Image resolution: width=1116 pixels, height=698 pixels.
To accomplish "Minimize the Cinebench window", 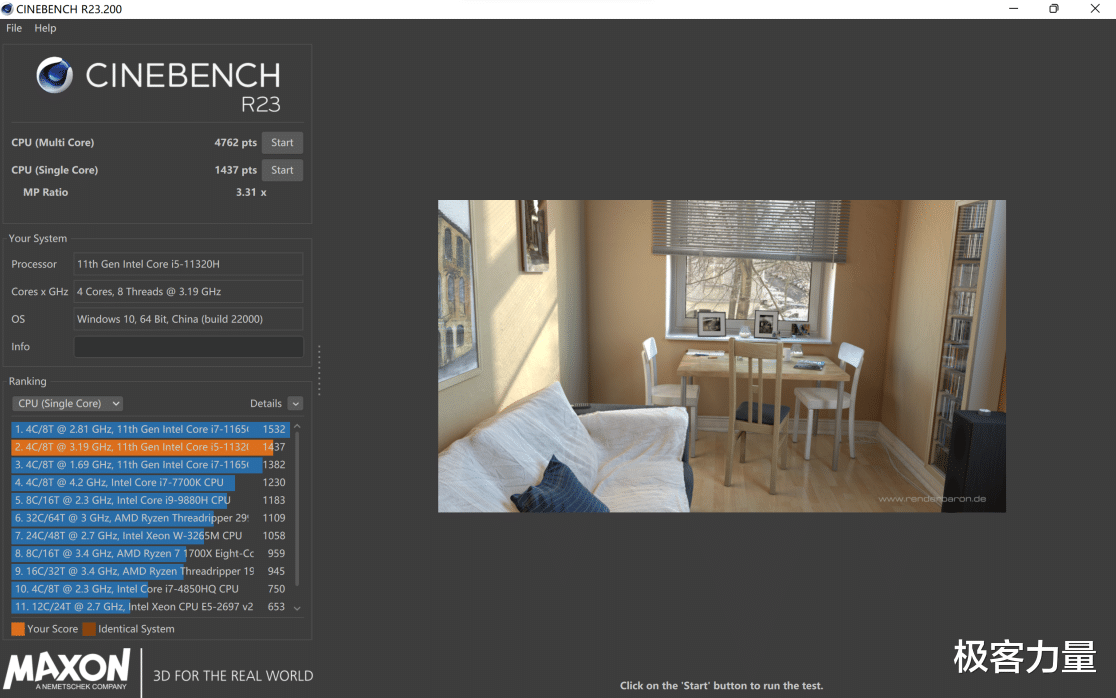I will click(1014, 9).
